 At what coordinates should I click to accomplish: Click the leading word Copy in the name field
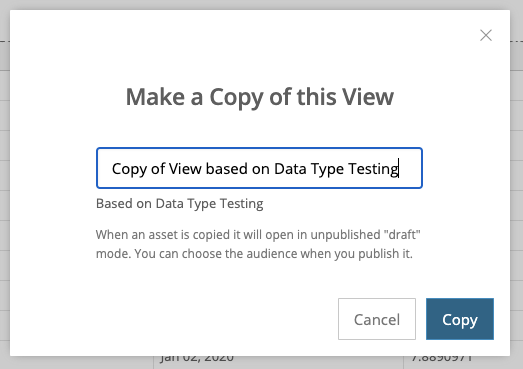129,169
